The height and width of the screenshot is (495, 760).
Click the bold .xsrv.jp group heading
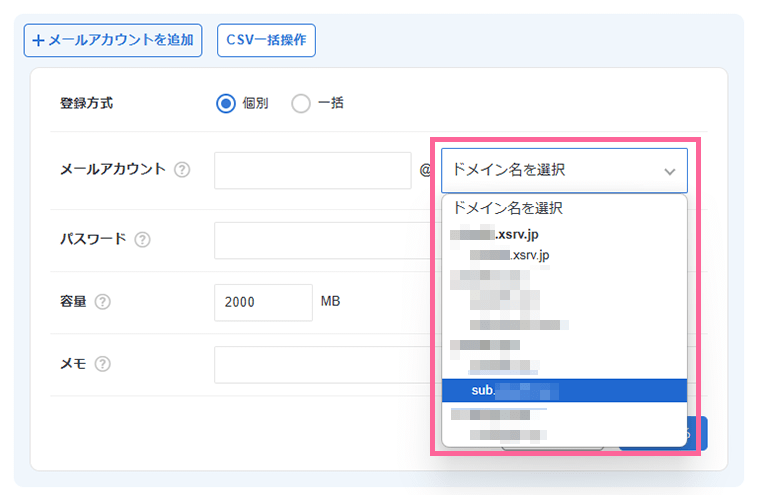pyautogui.click(x=494, y=235)
